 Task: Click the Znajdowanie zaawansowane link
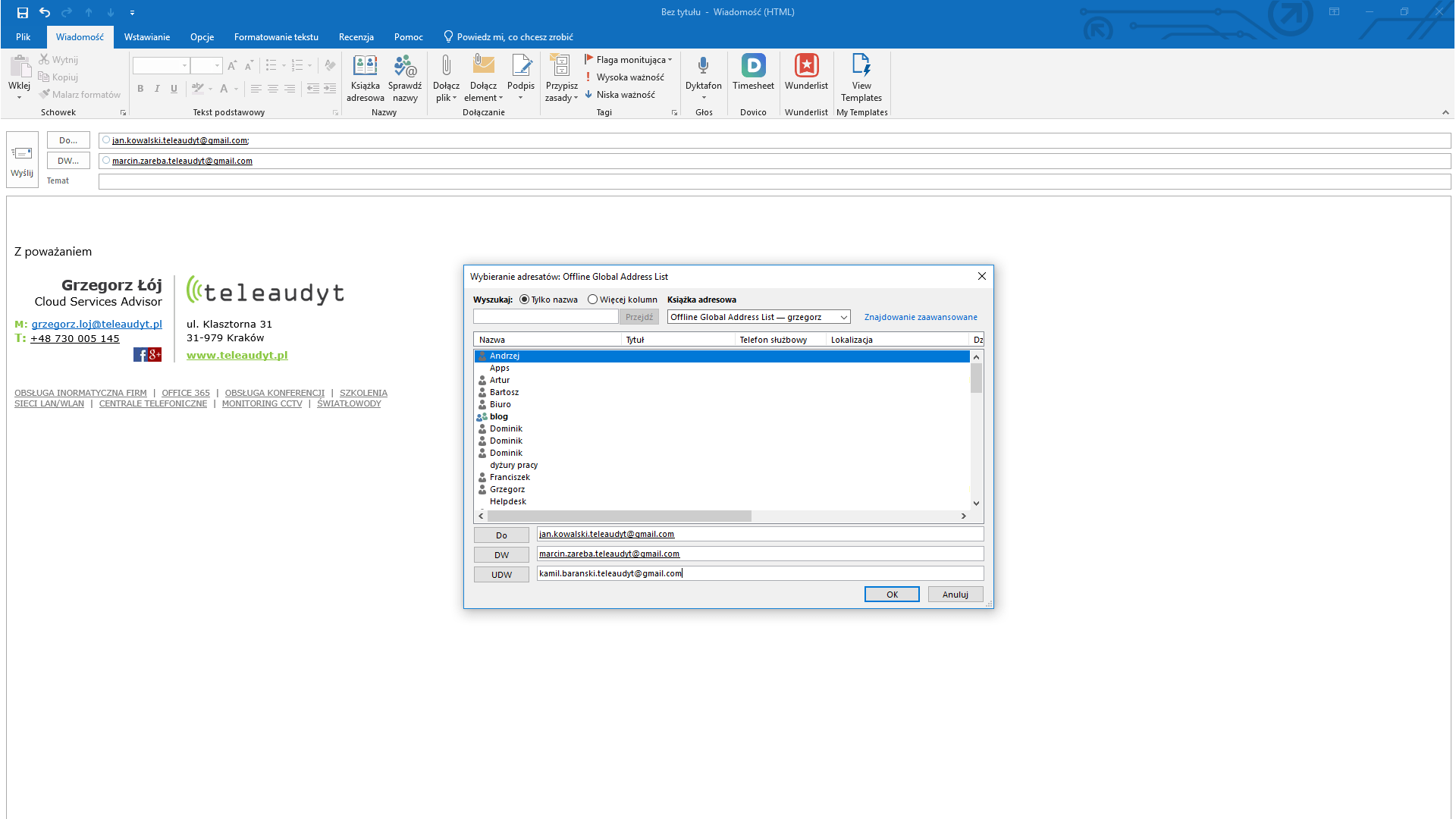tap(921, 317)
